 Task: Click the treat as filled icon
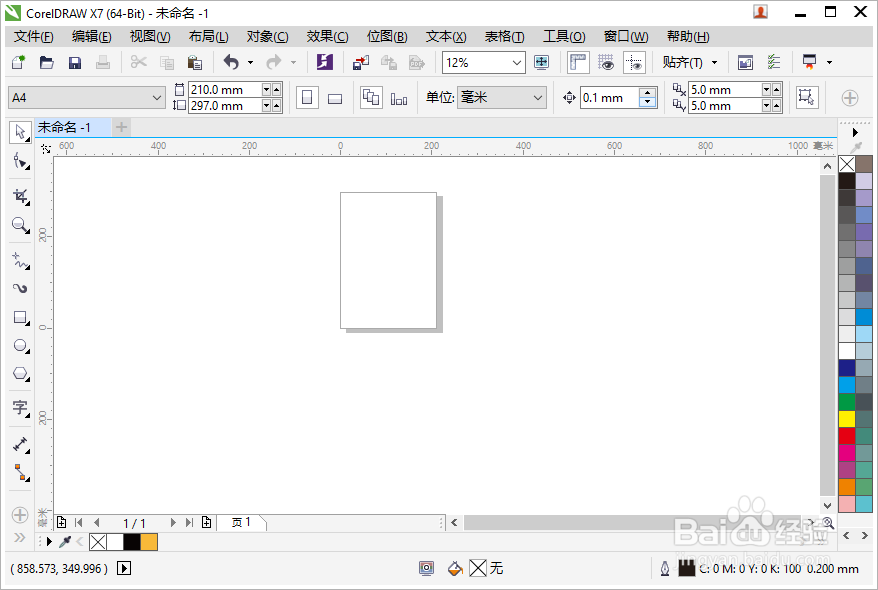(x=807, y=97)
